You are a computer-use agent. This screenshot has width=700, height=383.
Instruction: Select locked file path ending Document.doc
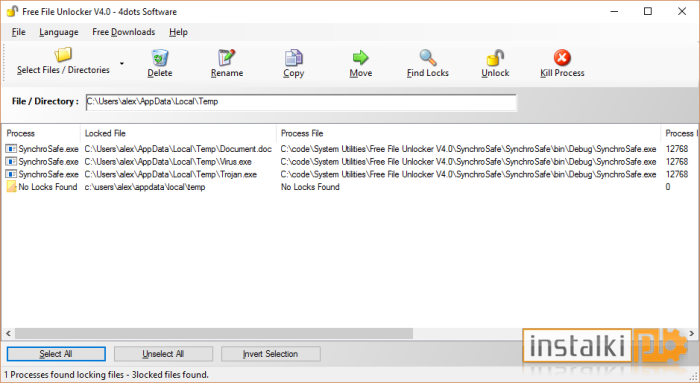point(178,149)
